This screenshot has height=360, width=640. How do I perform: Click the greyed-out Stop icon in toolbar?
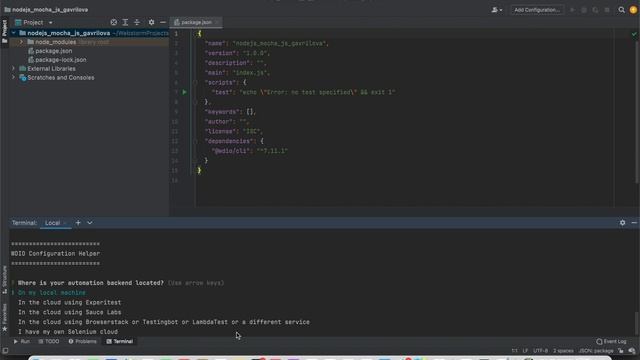tap(607, 10)
